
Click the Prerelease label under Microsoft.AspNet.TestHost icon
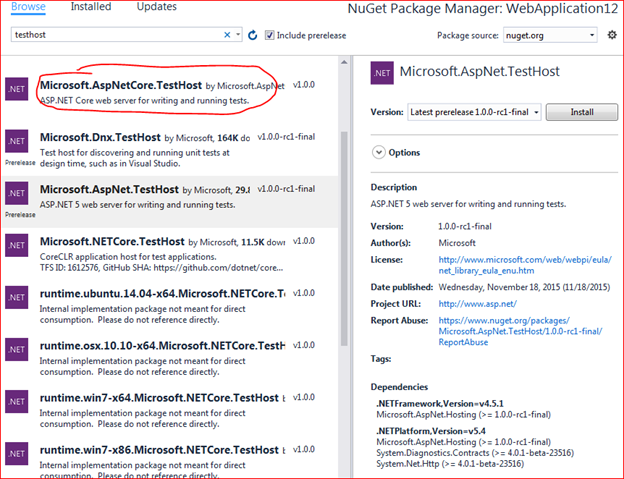20,215
